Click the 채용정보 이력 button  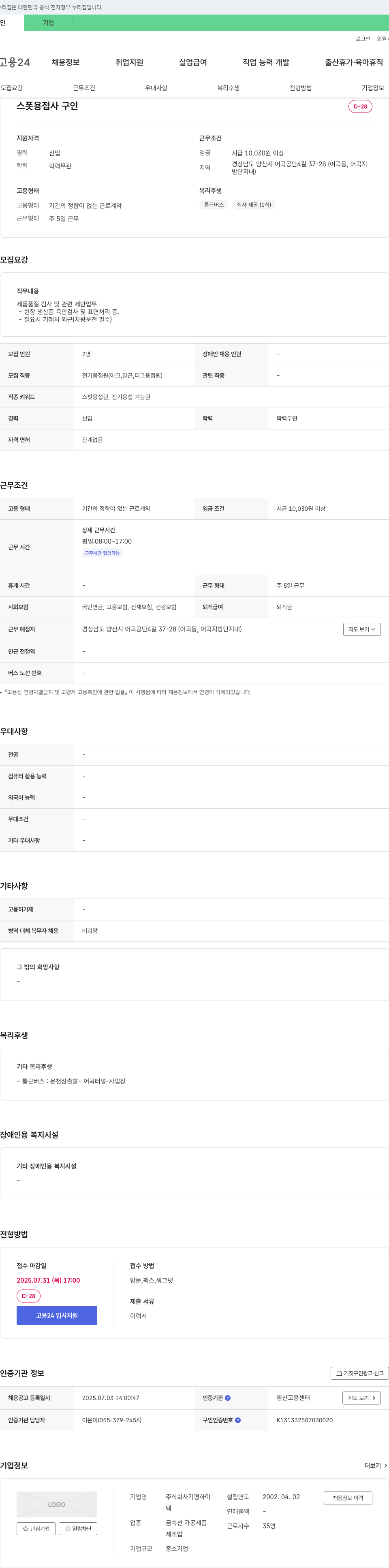[x=348, y=1498]
